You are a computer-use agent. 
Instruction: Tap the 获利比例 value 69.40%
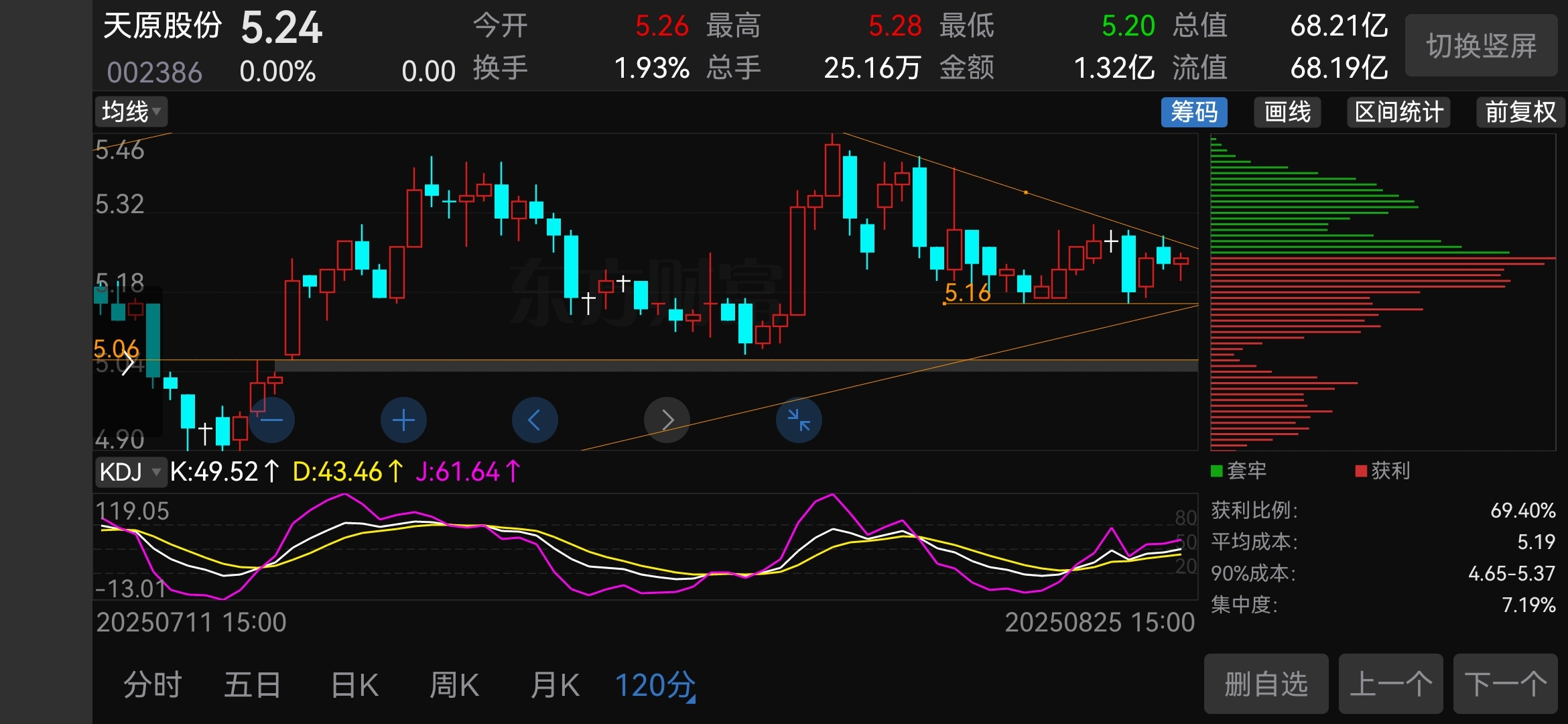pyautogui.click(x=1522, y=511)
